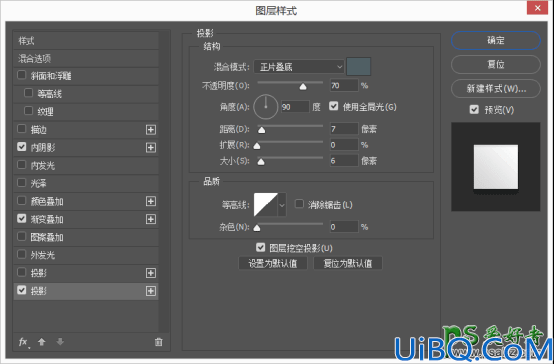Open the shadow color swatch
Image resolution: width=554 pixels, height=364 pixels.
click(359, 66)
